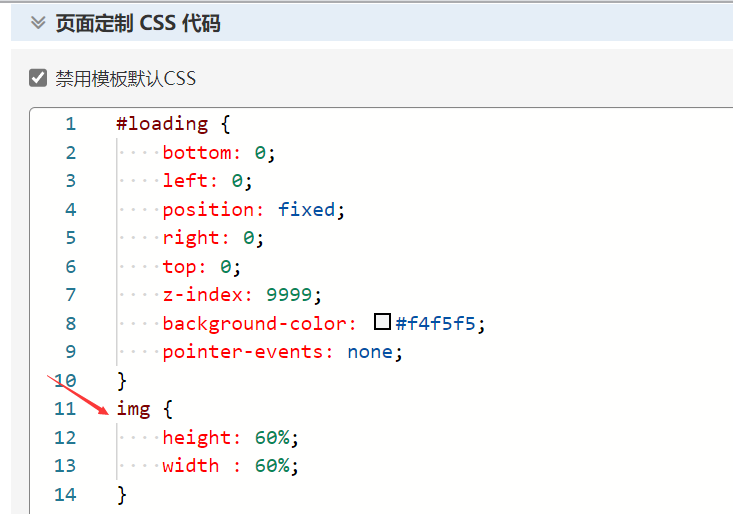This screenshot has width=733, height=514.
Task: Click the pointer-events property name
Action: pyautogui.click(x=248, y=352)
